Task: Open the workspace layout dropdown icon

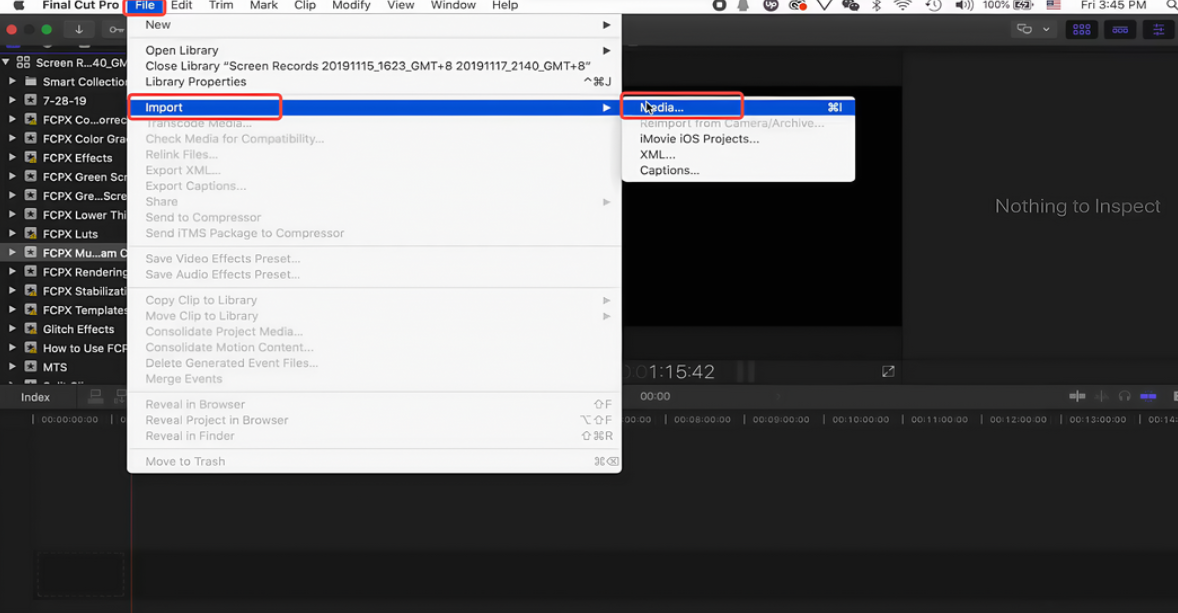Action: [x=1033, y=29]
